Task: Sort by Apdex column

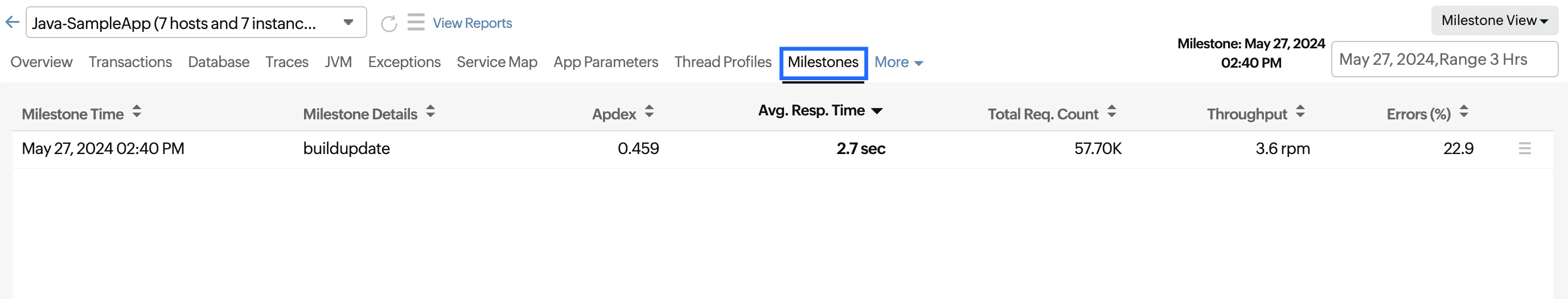Action: pos(649,112)
